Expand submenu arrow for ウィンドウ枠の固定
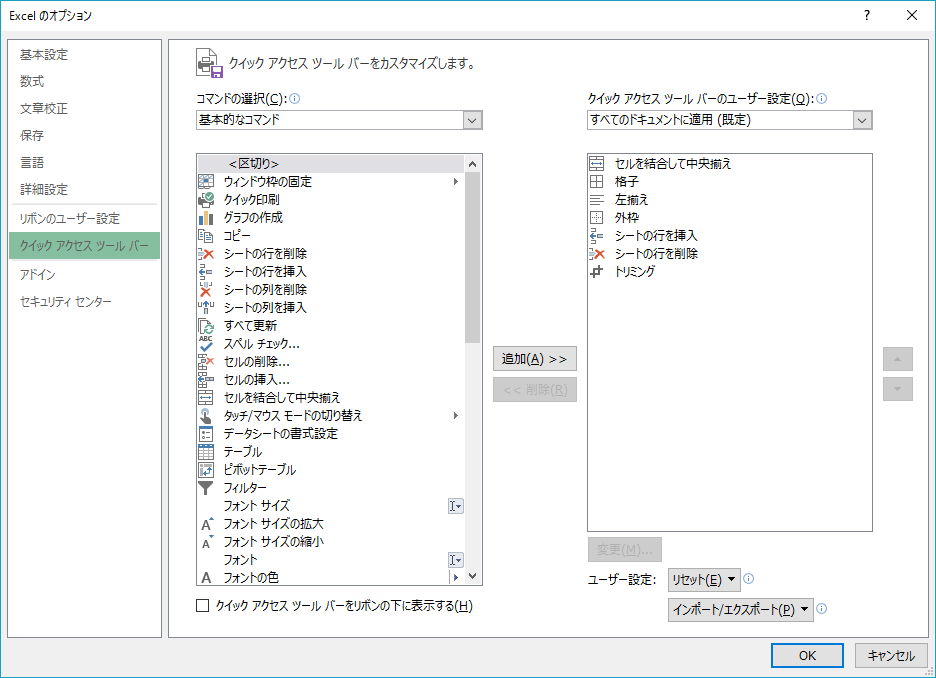 point(455,181)
